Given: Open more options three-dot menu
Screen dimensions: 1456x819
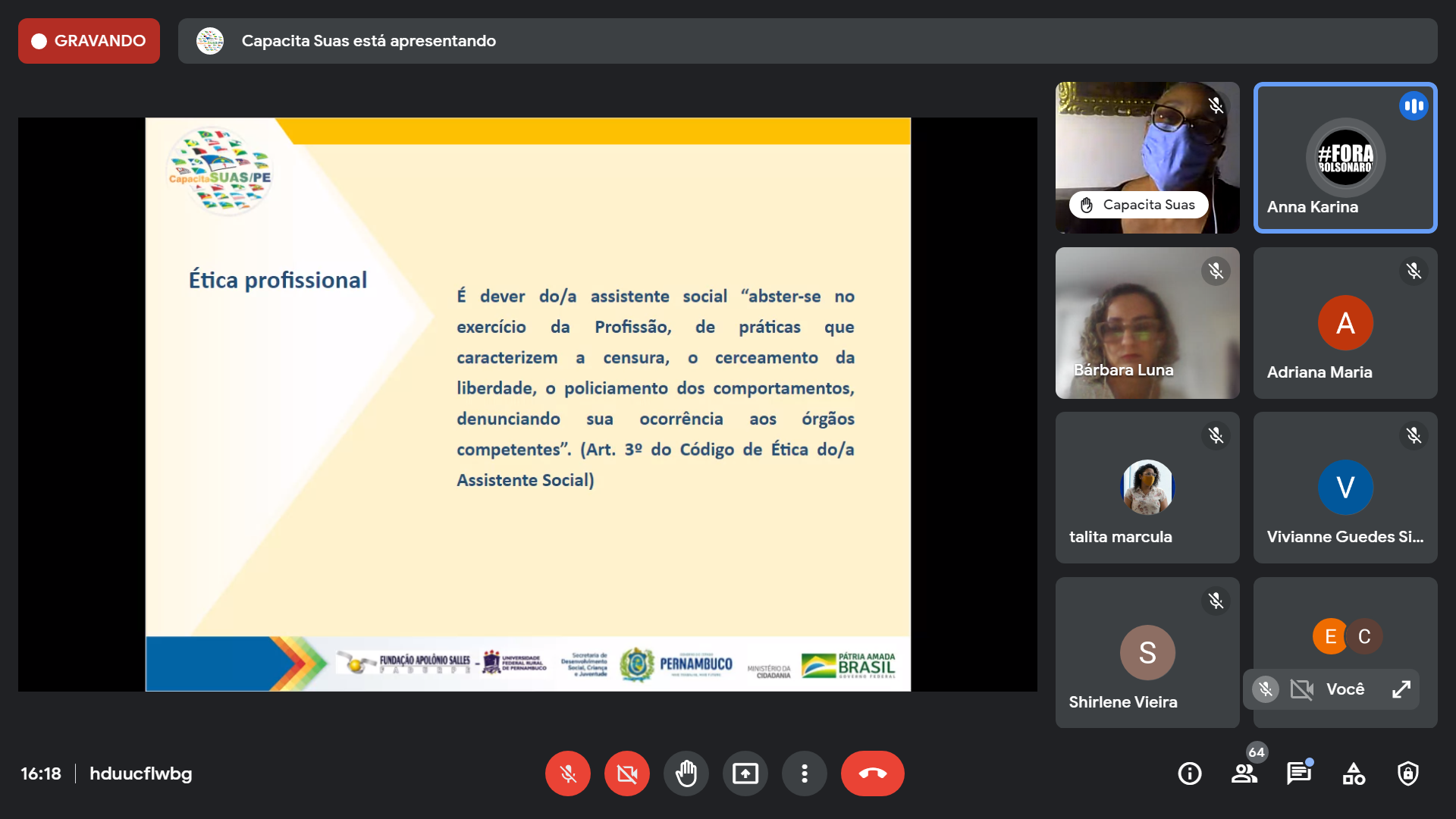Looking at the screenshot, I should point(804,773).
